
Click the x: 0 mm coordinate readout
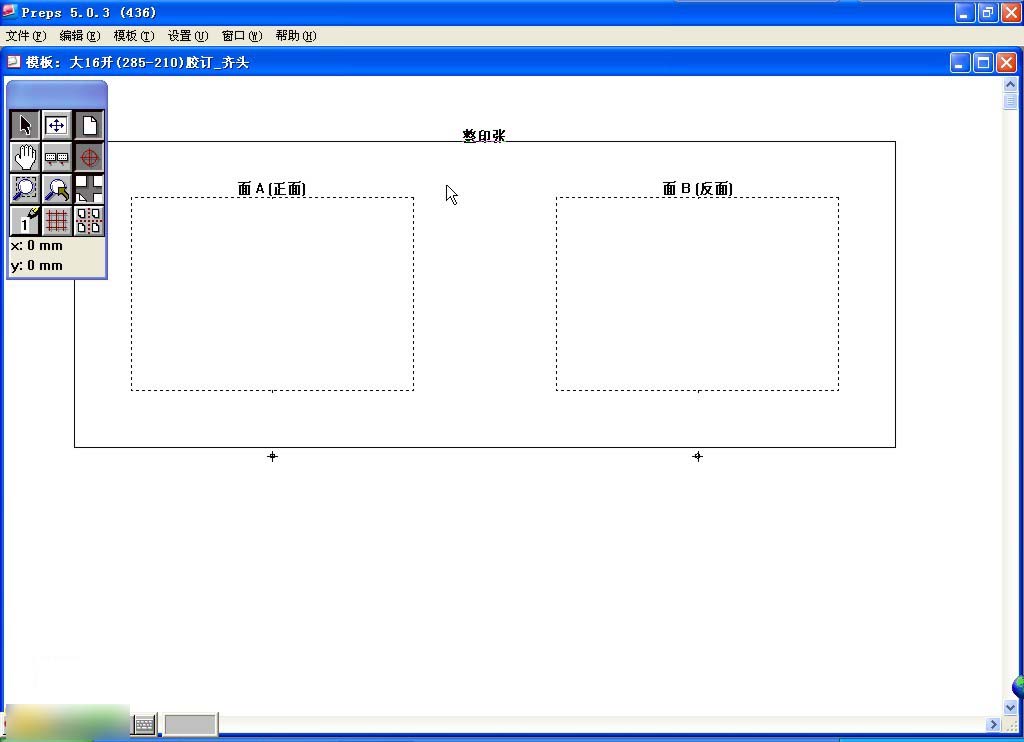pos(37,246)
